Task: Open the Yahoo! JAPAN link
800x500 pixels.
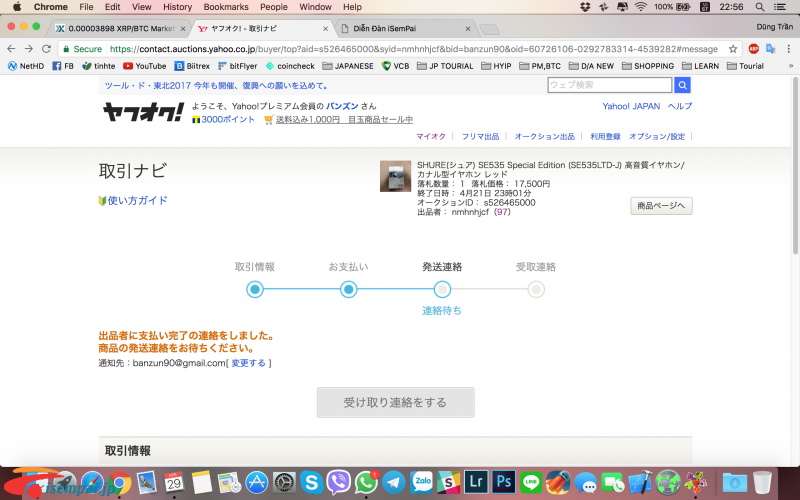Action: (631, 106)
